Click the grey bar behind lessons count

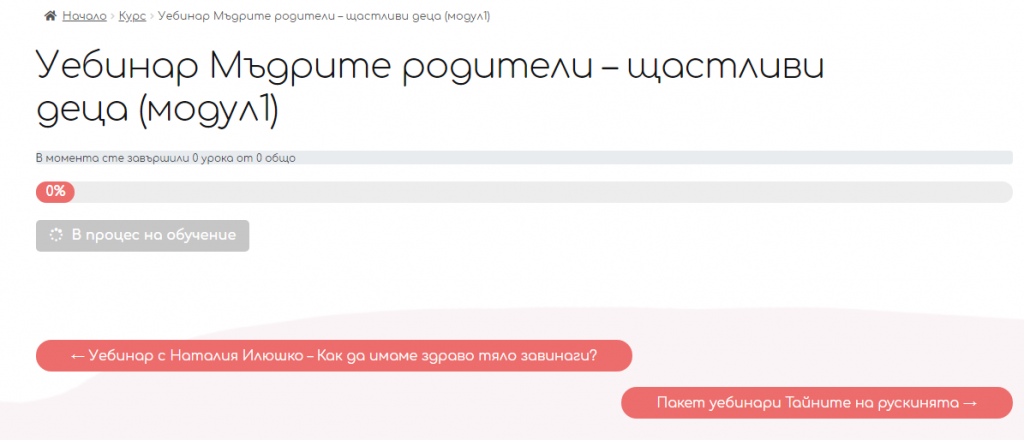[x=653, y=158]
